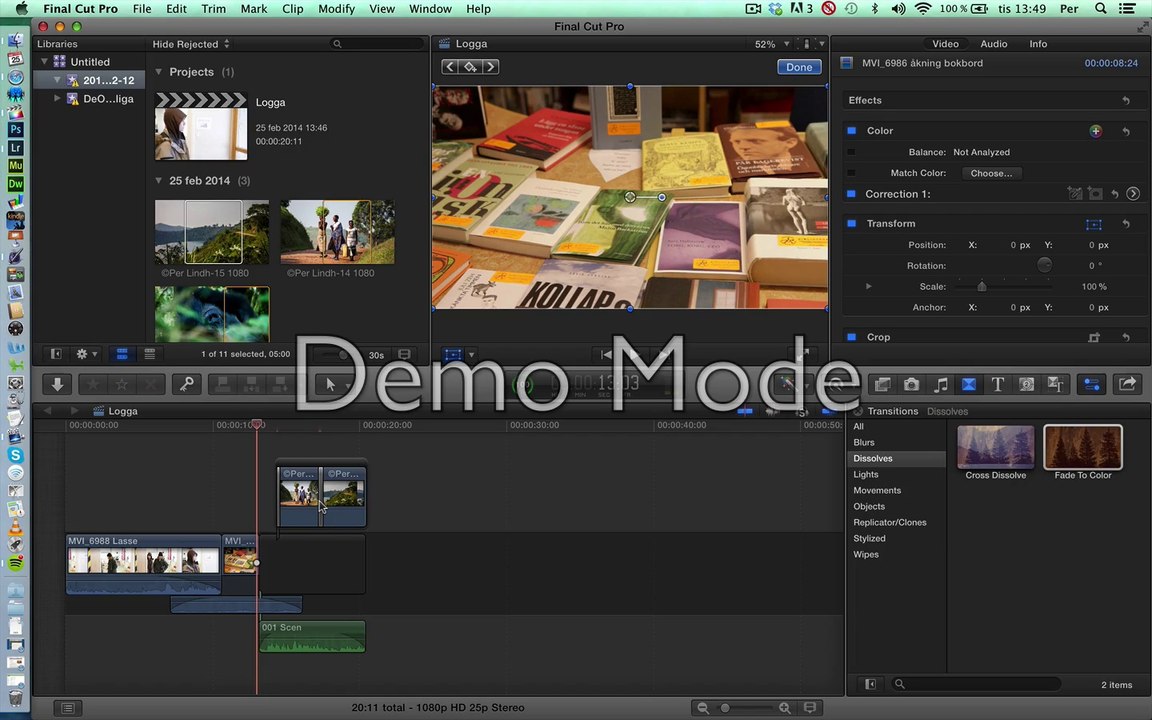Click the Done button in viewer
The image size is (1152, 720).
[x=798, y=67]
